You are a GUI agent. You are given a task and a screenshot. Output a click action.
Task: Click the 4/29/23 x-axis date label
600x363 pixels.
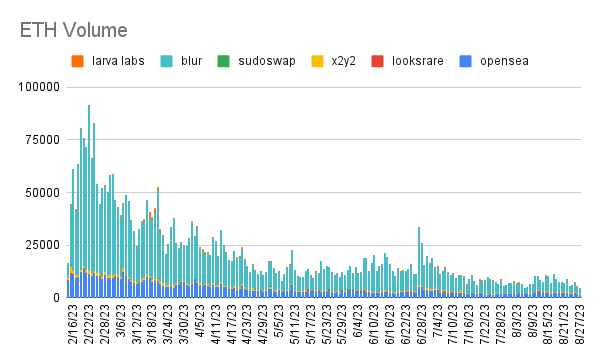(263, 324)
